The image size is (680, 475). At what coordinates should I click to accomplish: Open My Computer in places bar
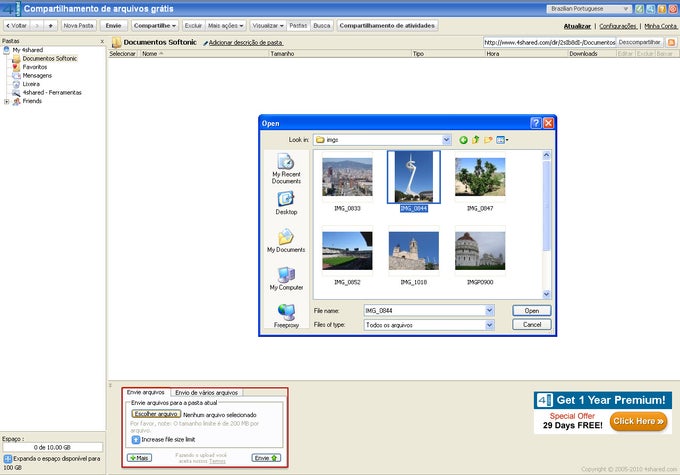(x=286, y=278)
